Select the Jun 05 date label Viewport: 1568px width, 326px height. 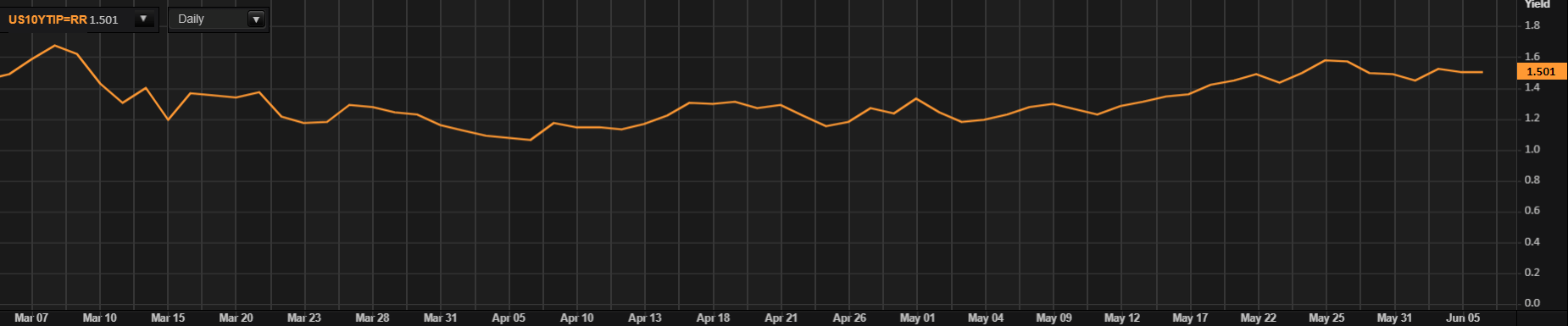(1463, 318)
